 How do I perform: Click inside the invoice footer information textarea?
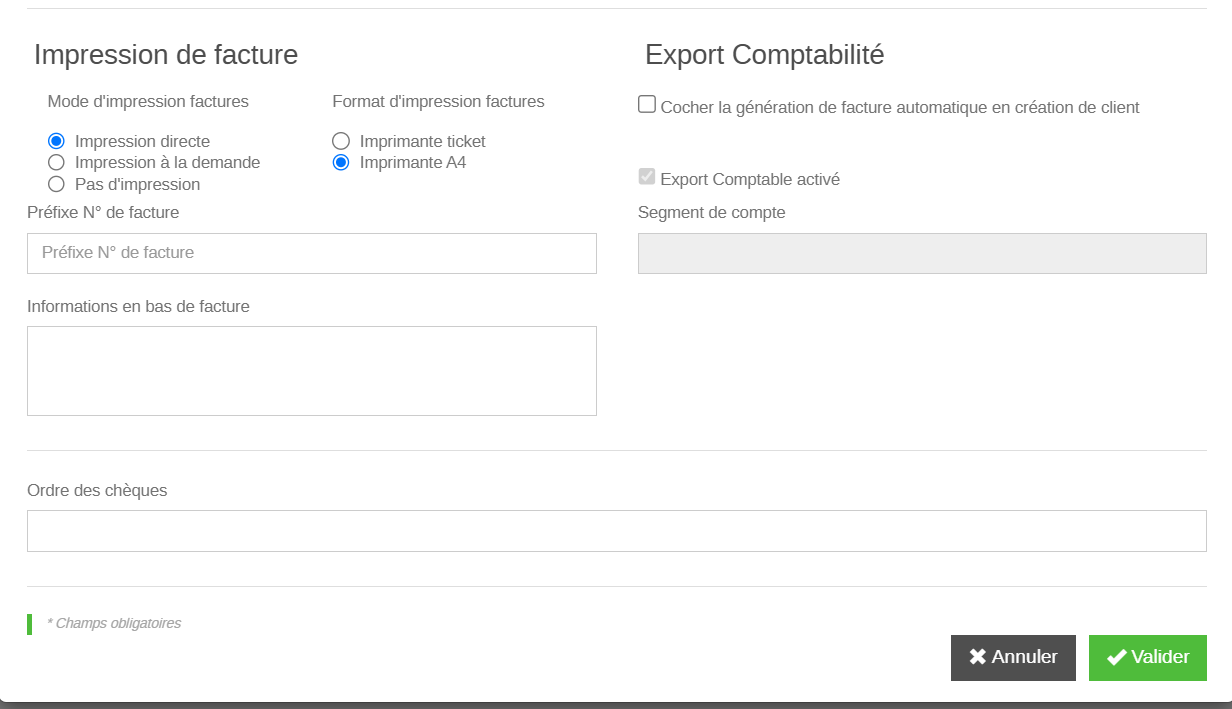pos(311,370)
